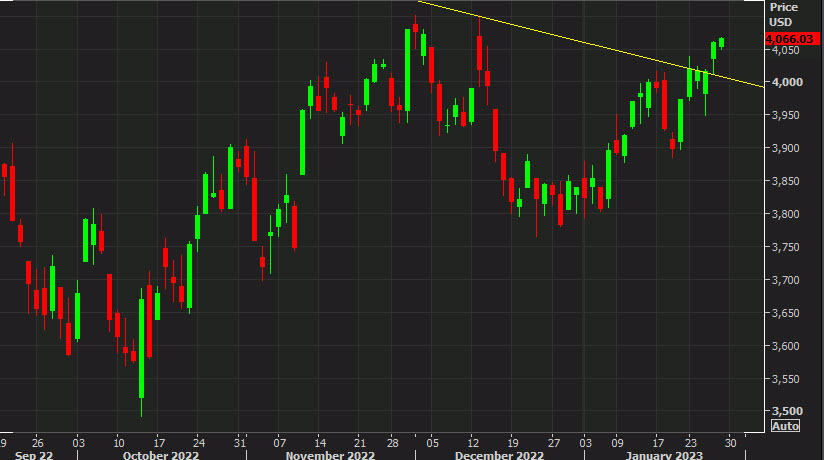
Task: Click the 05 date tick in December
Action: tap(432, 440)
